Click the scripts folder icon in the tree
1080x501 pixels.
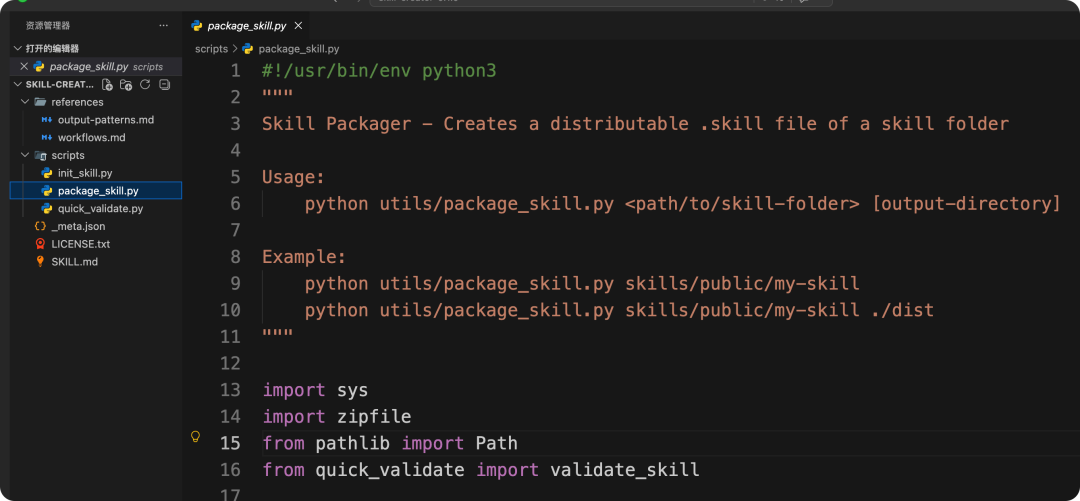[x=41, y=155]
